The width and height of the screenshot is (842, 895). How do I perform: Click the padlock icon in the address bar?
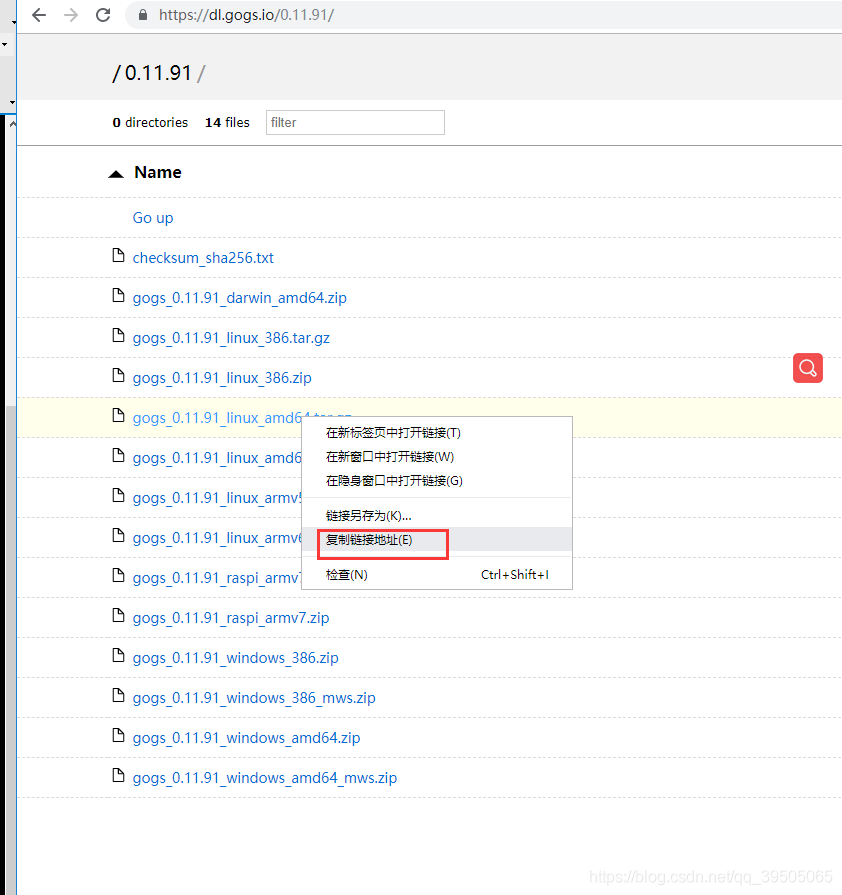143,15
